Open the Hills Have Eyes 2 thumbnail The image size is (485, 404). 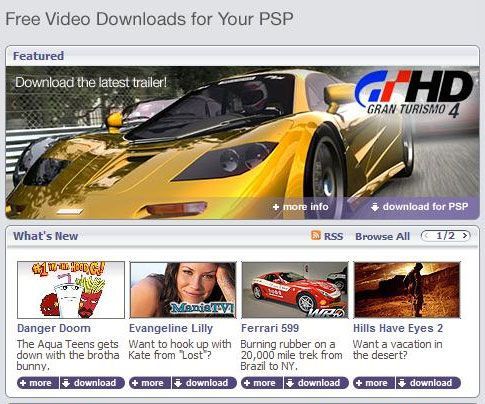click(x=407, y=290)
